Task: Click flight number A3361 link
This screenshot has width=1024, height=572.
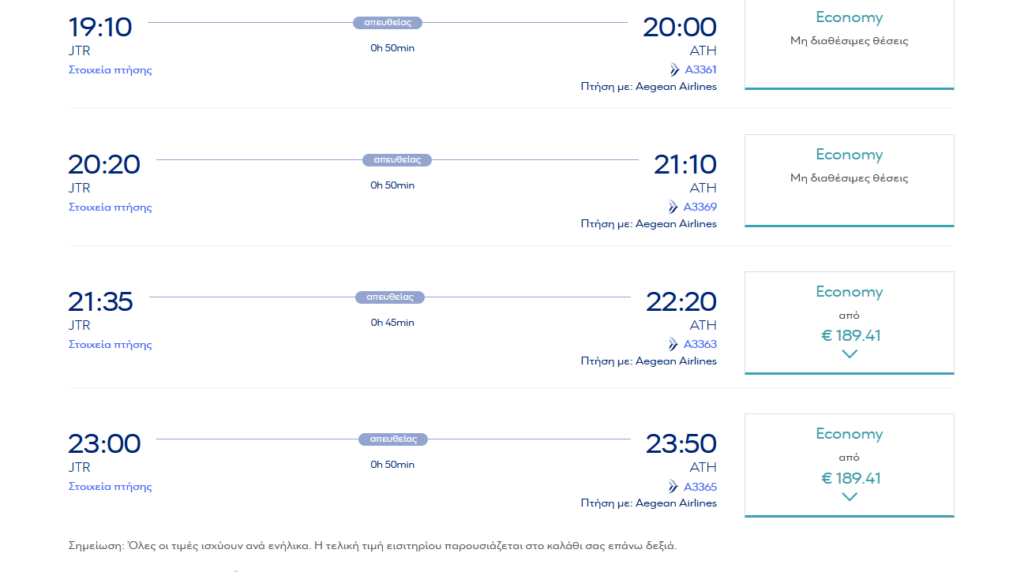Action: click(700, 70)
